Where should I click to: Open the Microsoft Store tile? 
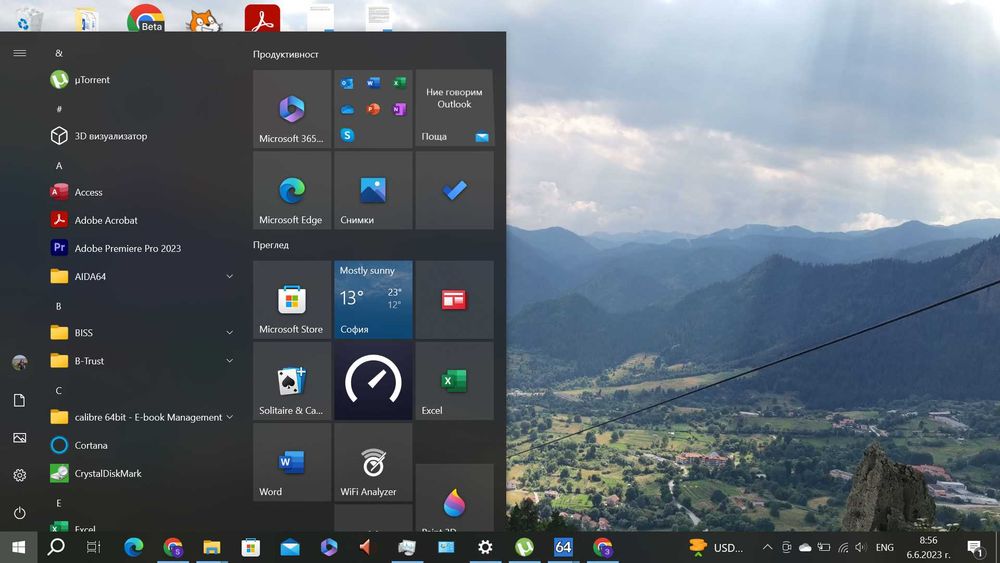292,300
